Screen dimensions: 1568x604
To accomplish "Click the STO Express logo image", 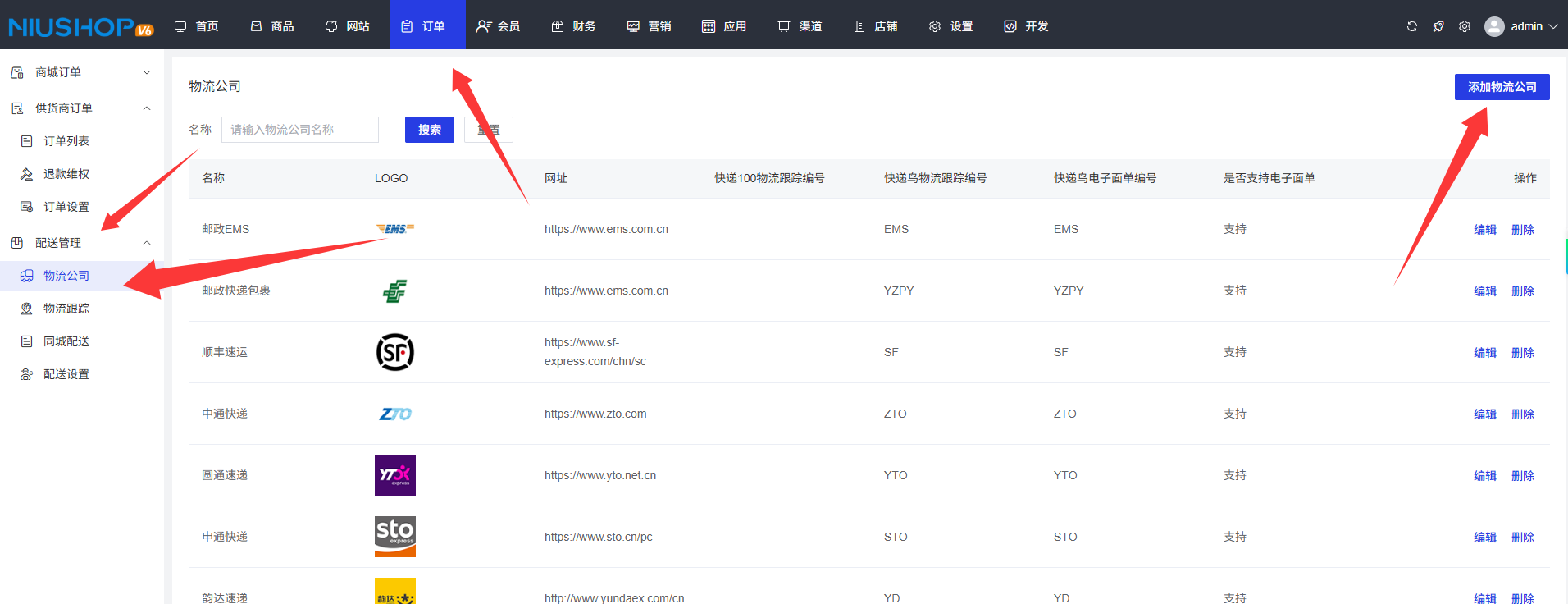I will [x=394, y=537].
